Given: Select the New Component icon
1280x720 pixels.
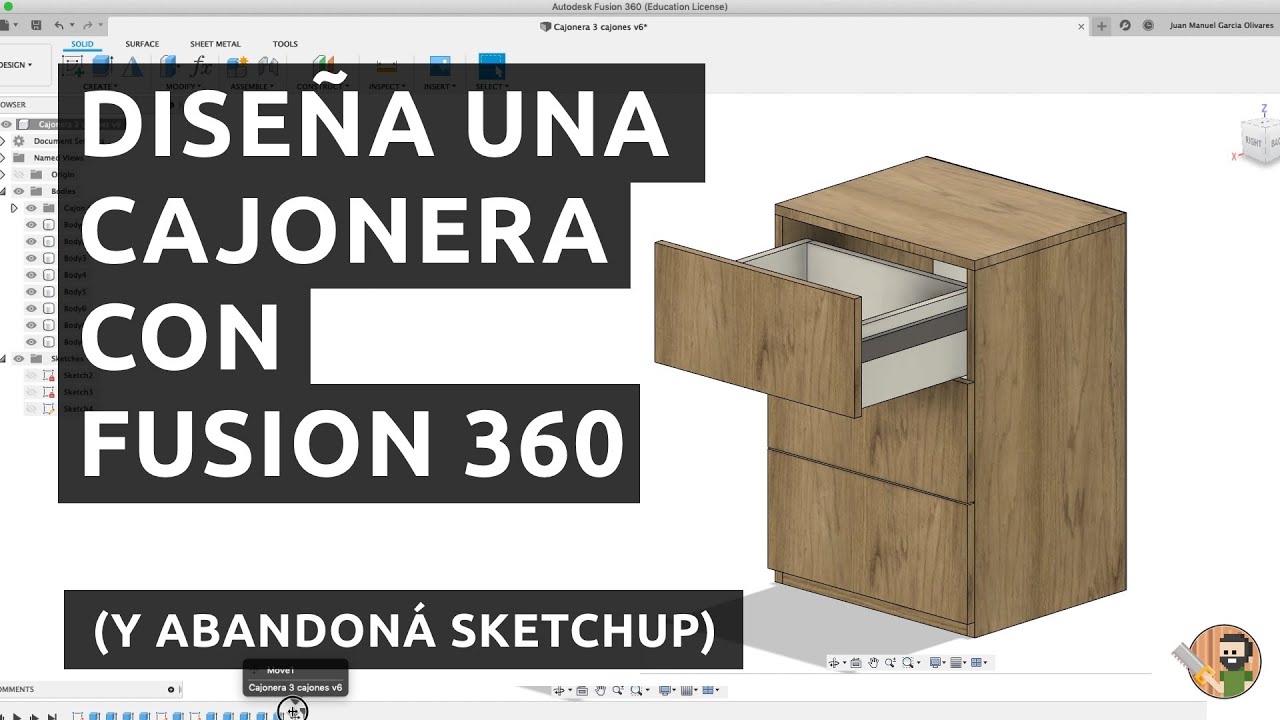Looking at the screenshot, I should pyautogui.click(x=237, y=66).
